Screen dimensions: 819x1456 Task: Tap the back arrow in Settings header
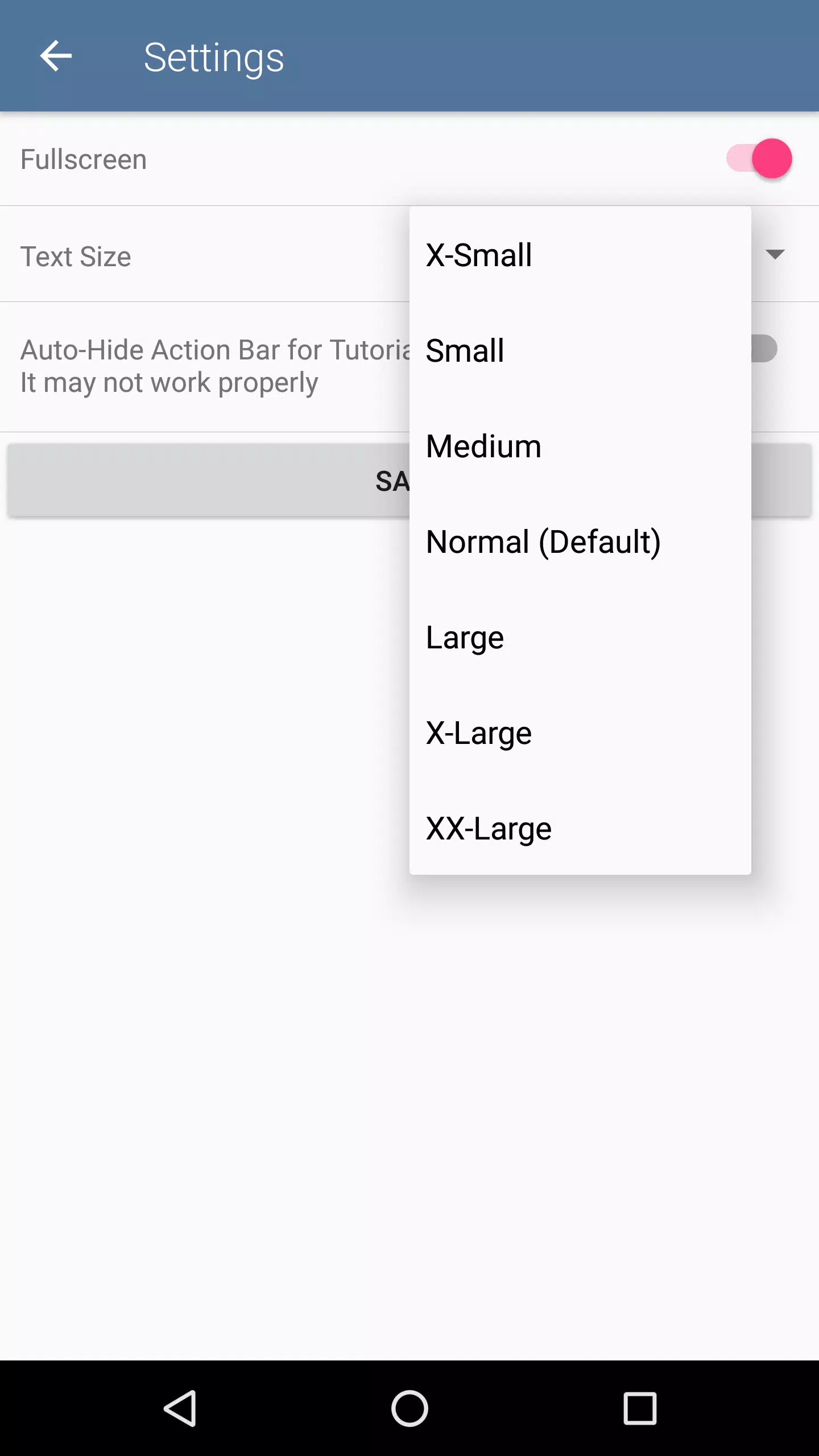pyautogui.click(x=56, y=56)
